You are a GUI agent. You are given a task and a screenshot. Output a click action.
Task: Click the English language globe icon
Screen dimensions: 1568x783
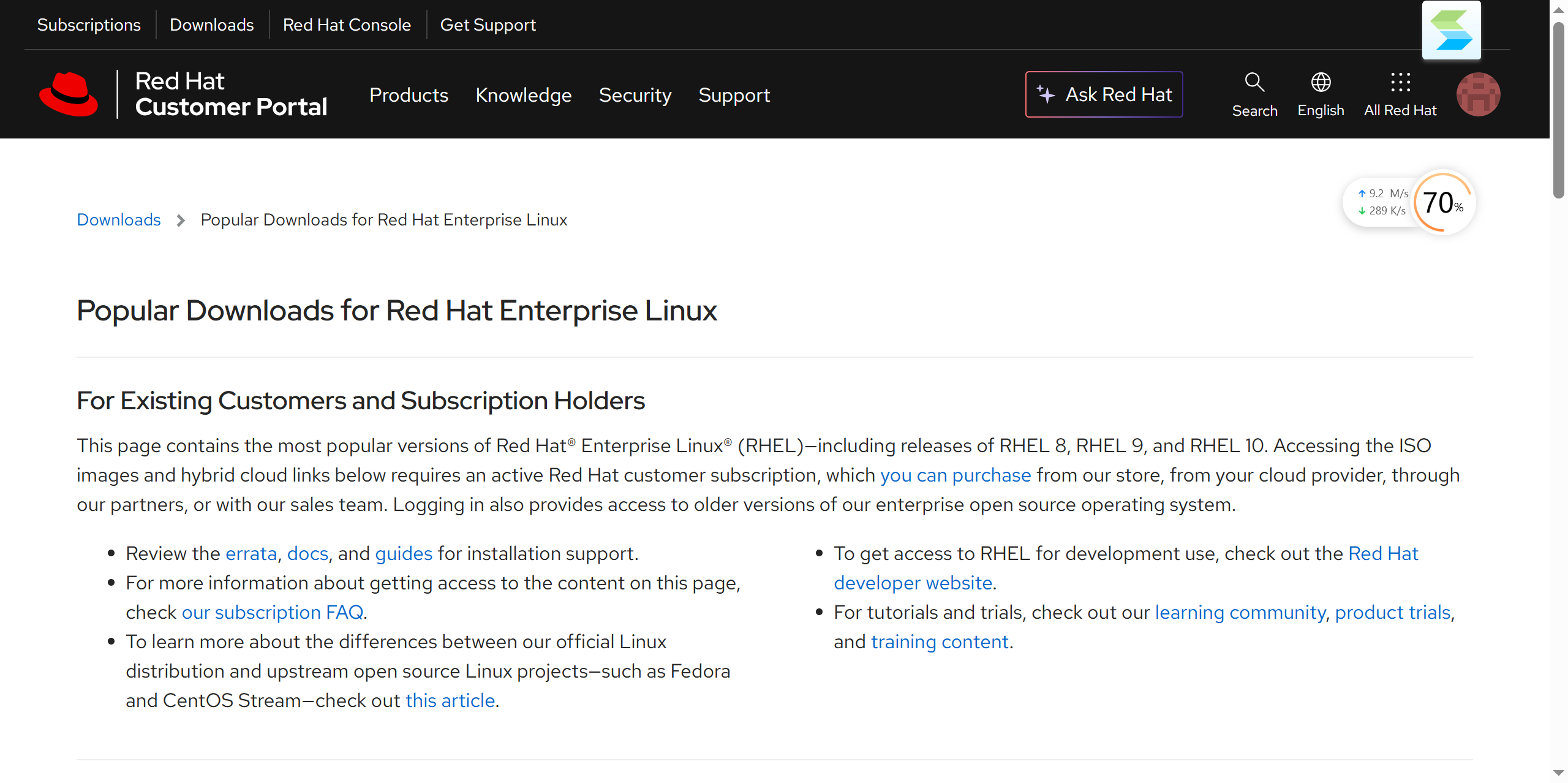click(1321, 83)
